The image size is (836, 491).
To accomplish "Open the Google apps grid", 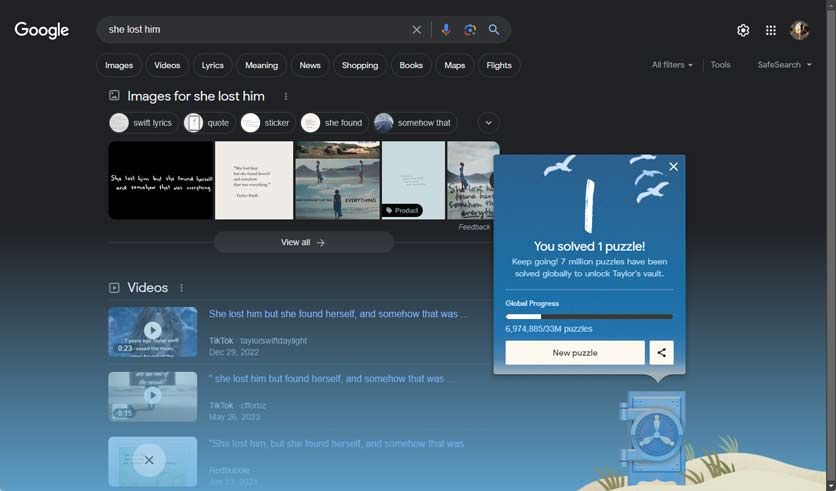I will coord(771,30).
